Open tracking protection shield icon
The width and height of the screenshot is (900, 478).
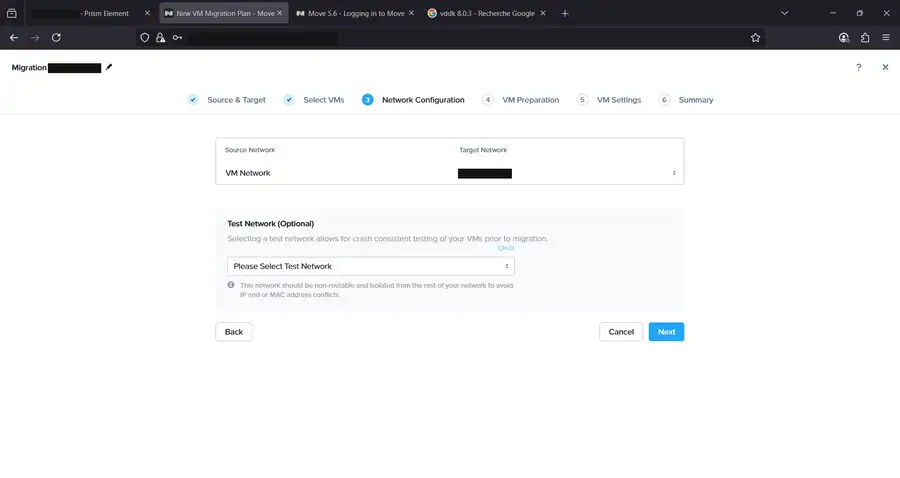(x=145, y=37)
